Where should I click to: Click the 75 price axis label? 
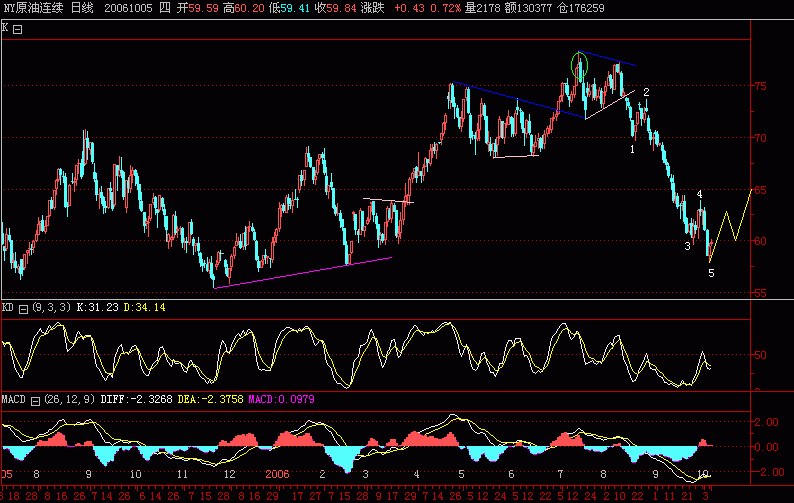point(760,86)
